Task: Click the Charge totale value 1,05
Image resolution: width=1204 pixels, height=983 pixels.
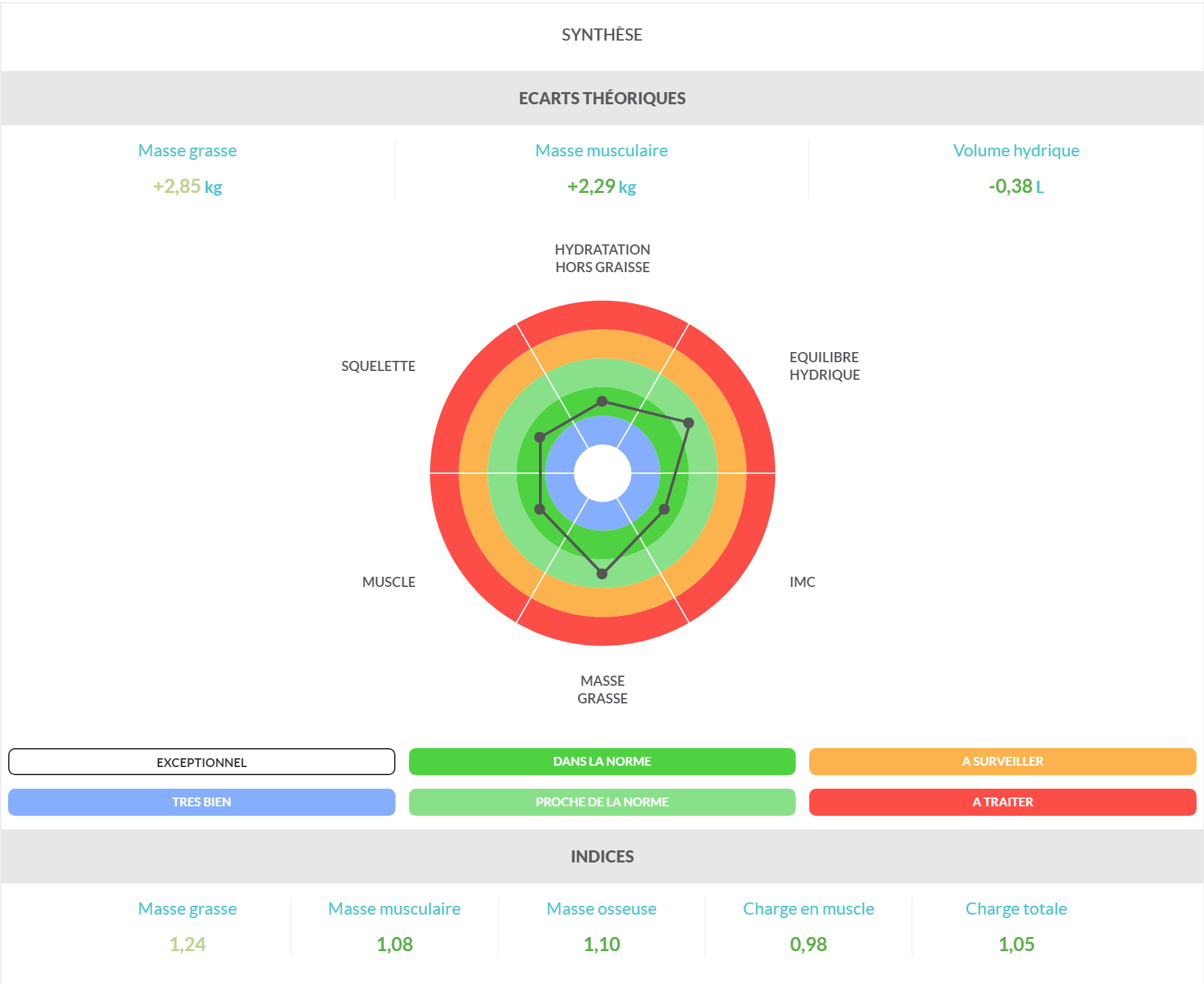Action: 1016,943
